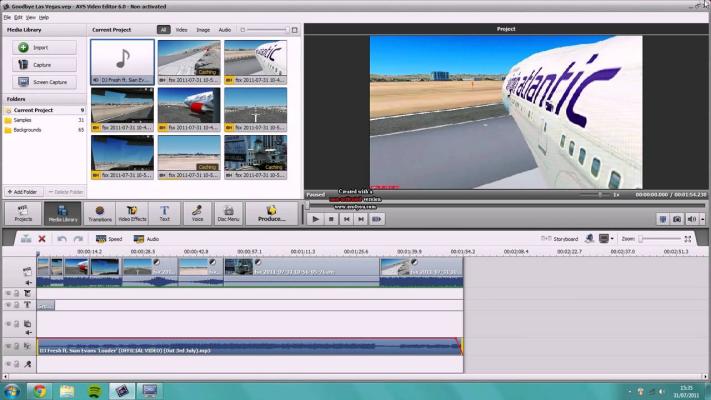Screen dimensions: 711x400
Task: Switch to Storyboard view
Action: 560,239
